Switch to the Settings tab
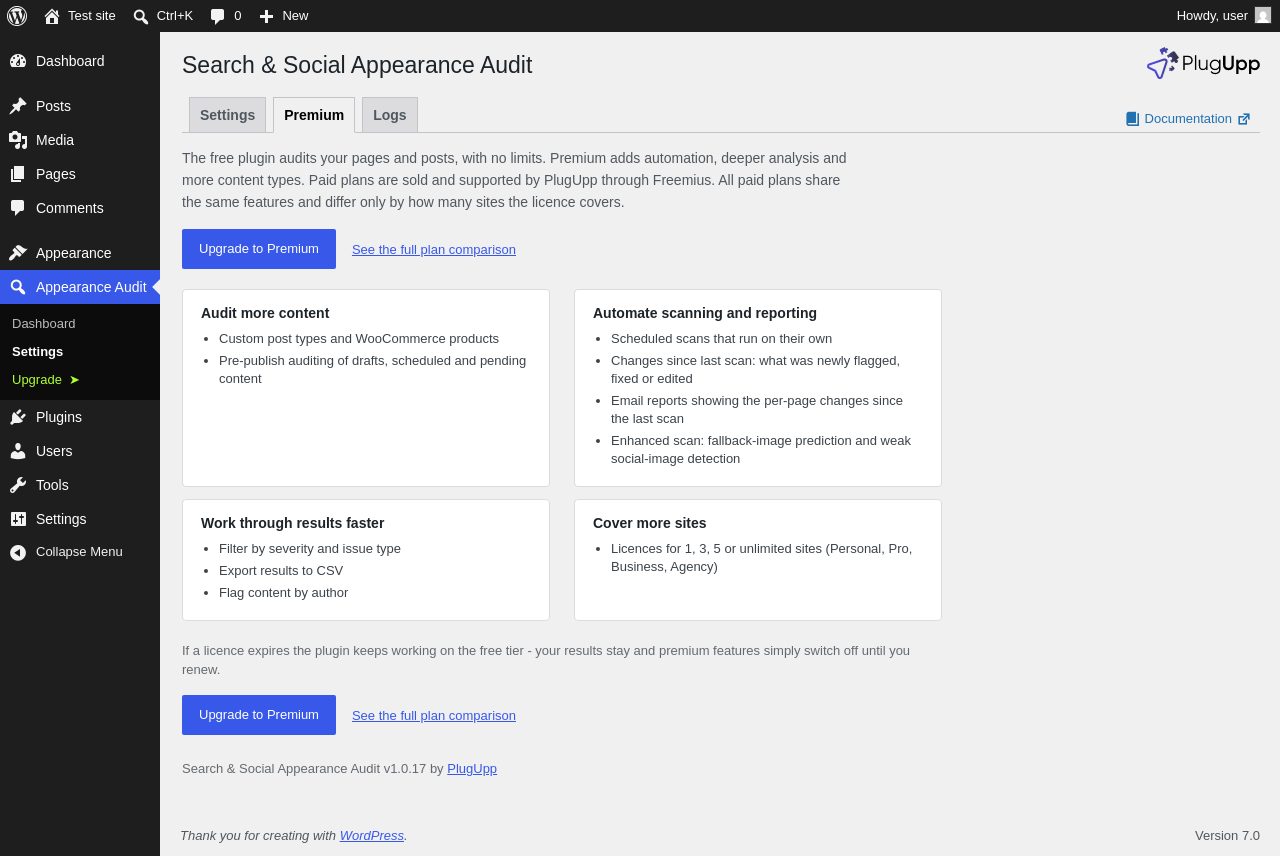 (227, 115)
